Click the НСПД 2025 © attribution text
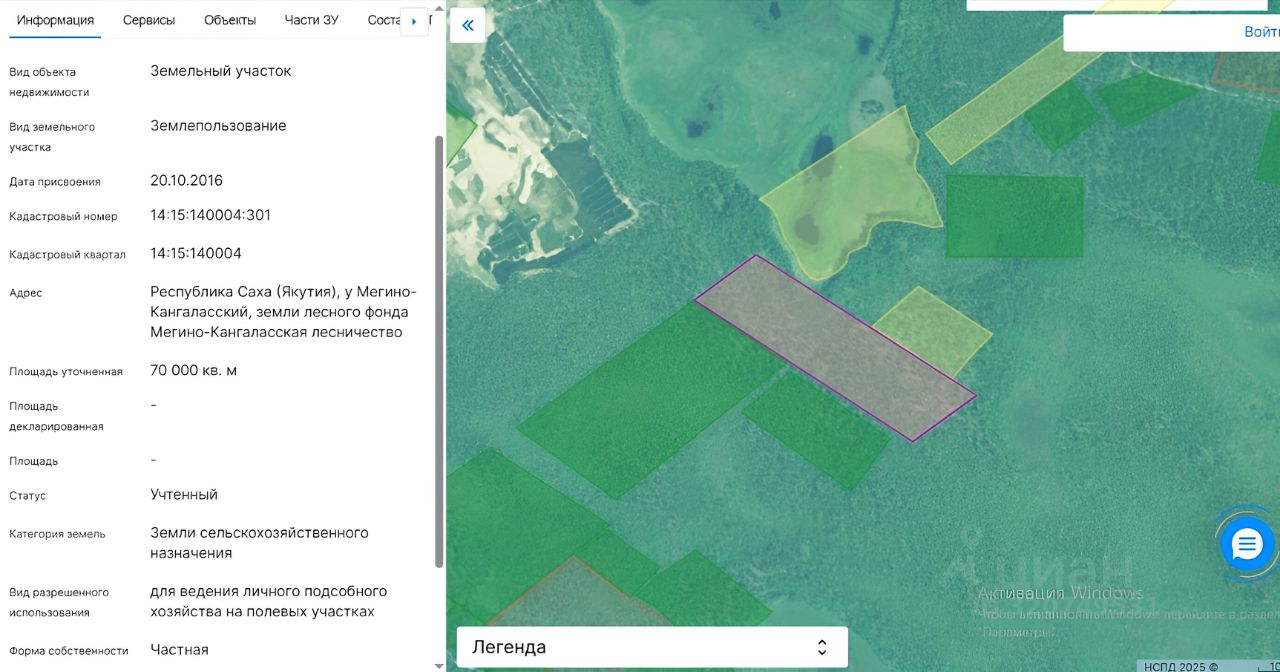The image size is (1280, 672). 1181,666
